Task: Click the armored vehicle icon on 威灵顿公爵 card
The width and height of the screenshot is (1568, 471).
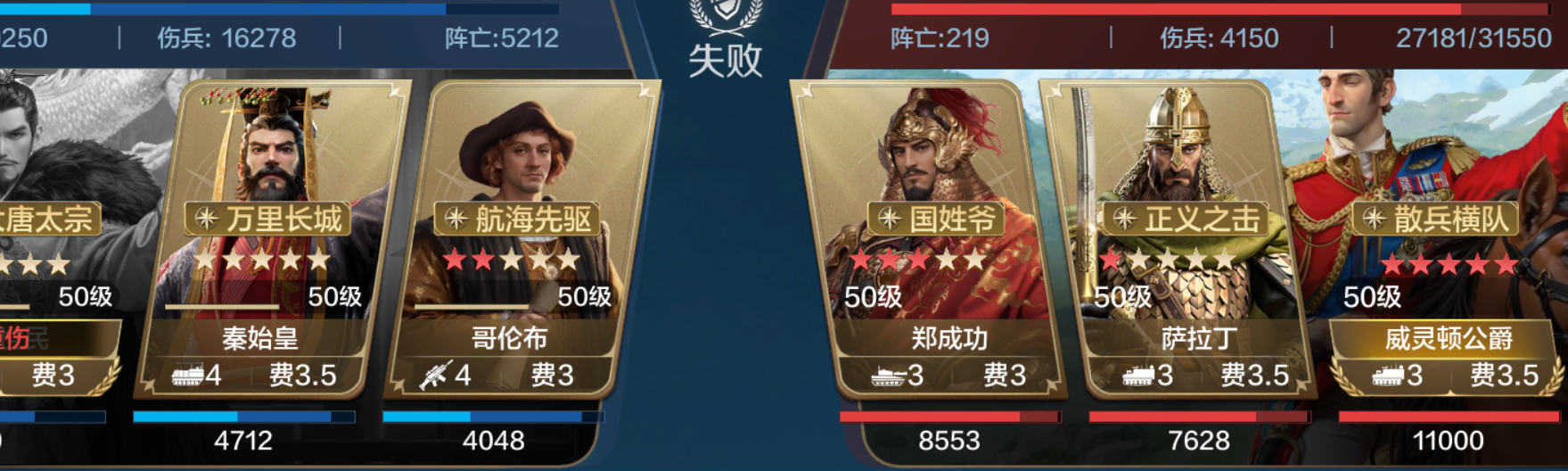Action: coord(1388,376)
